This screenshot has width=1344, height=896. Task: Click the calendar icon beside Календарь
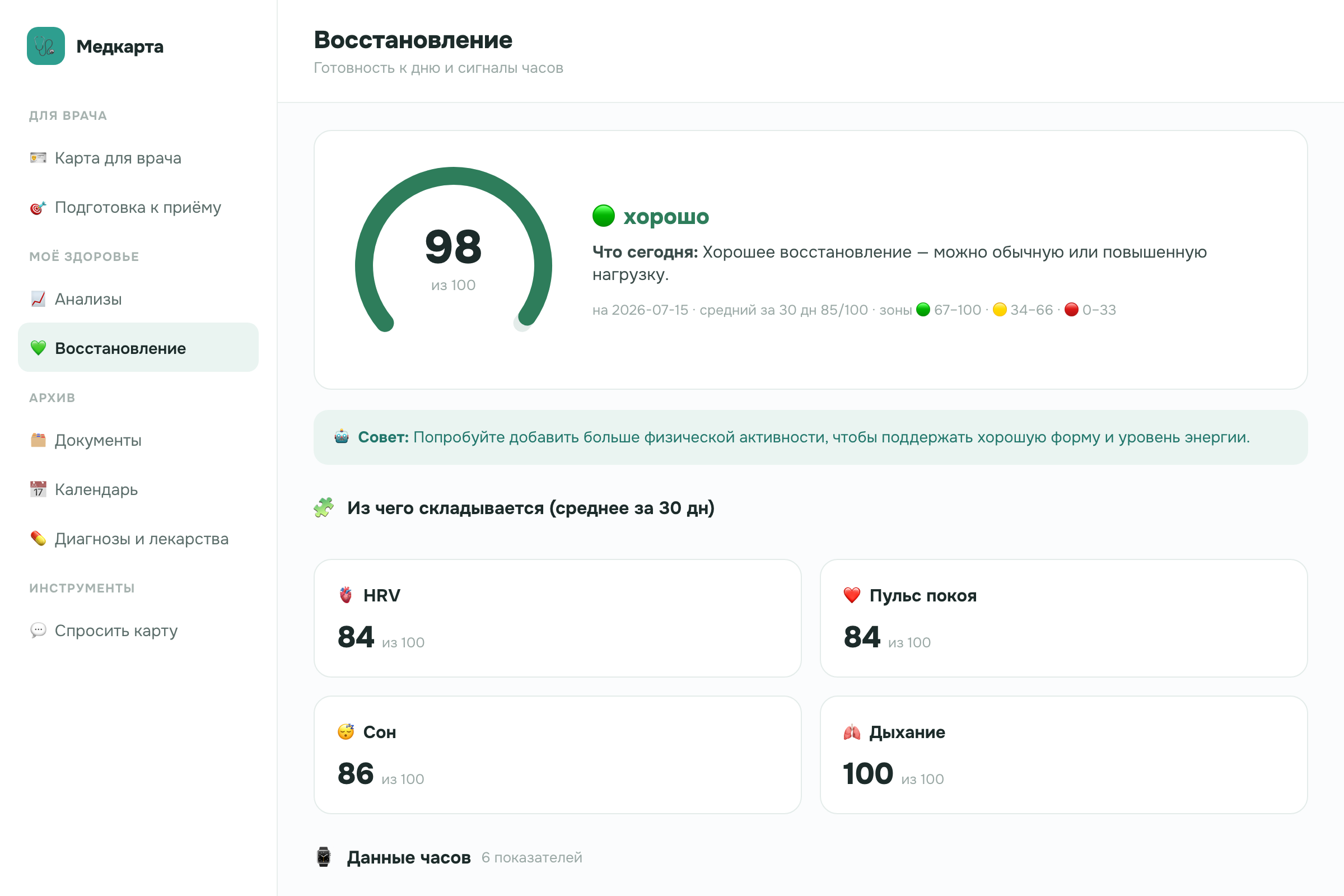(38, 489)
